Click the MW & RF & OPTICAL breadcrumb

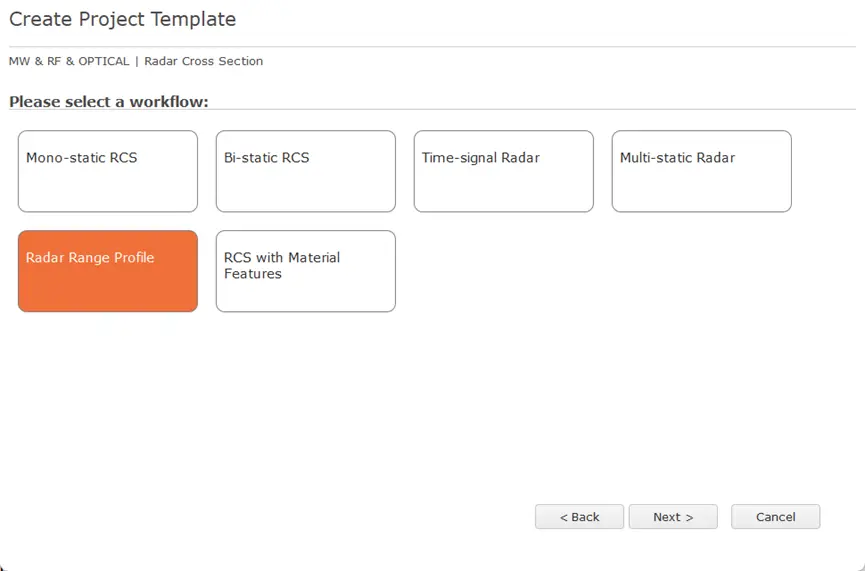(69, 61)
